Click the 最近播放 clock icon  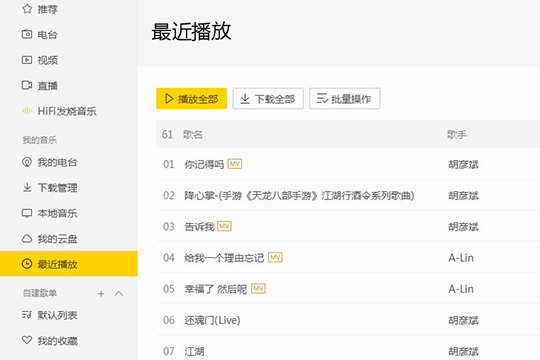pyautogui.click(x=27, y=264)
